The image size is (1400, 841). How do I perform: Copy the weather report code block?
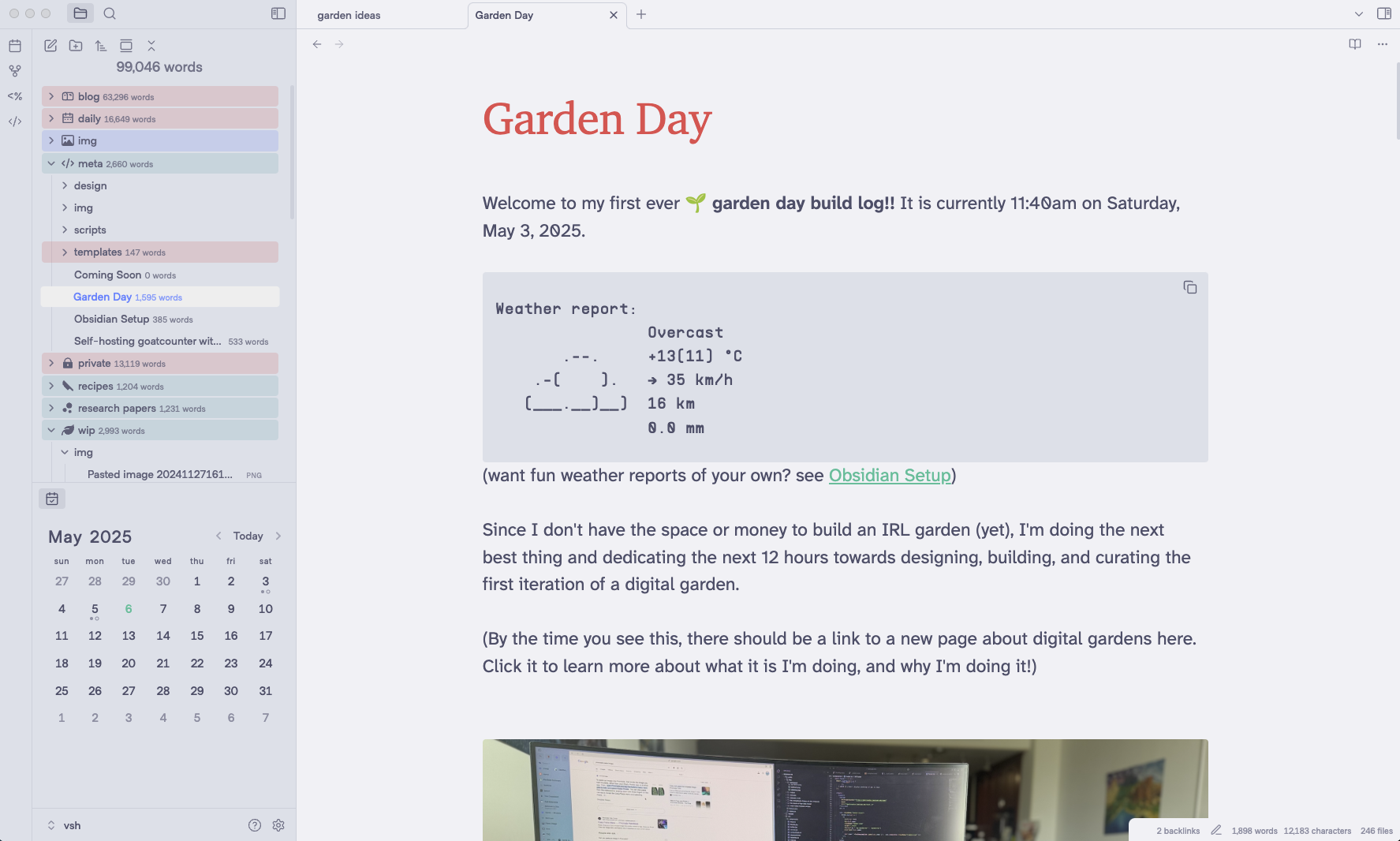[x=1190, y=287]
